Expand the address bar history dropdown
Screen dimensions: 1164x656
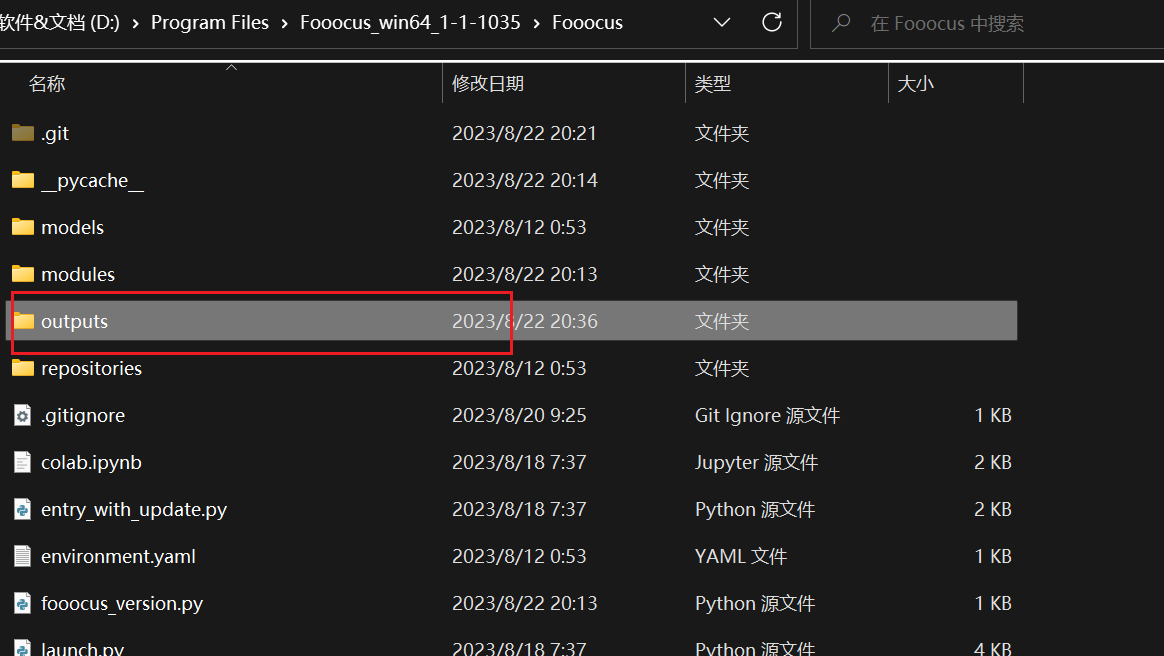coord(722,23)
